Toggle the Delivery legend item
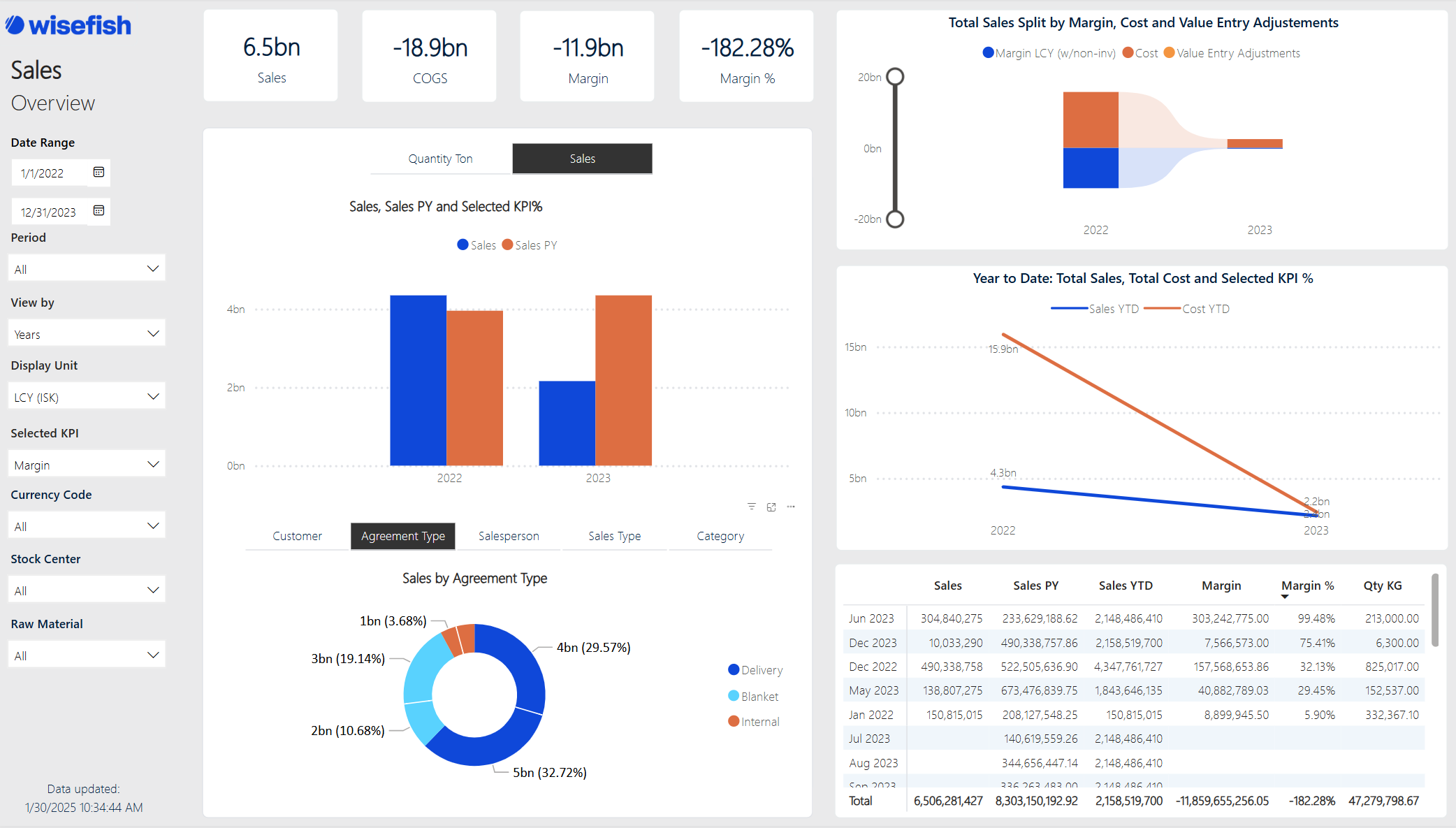 point(755,670)
